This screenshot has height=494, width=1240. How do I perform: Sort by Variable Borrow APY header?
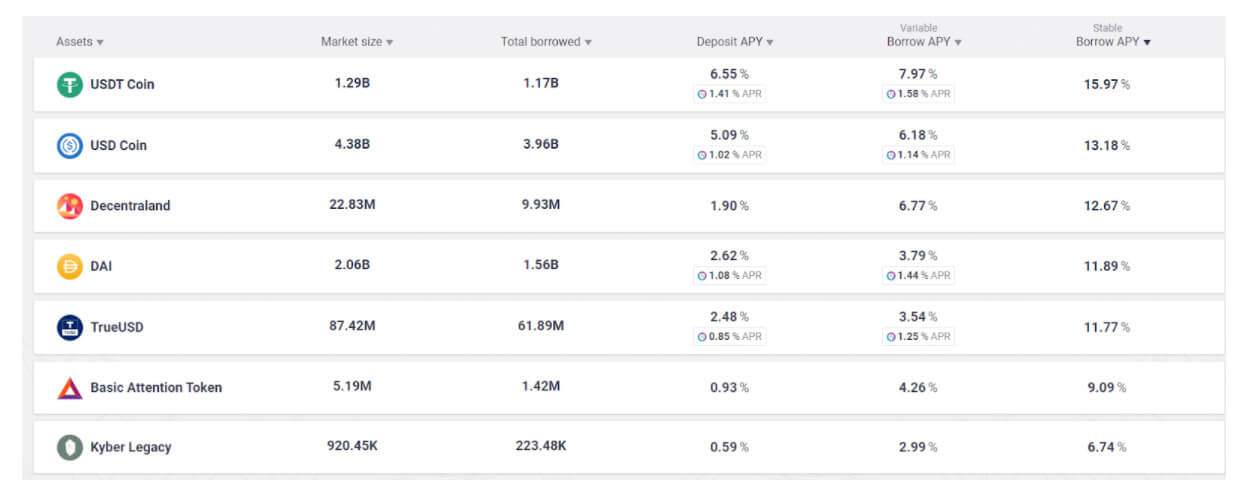924,42
